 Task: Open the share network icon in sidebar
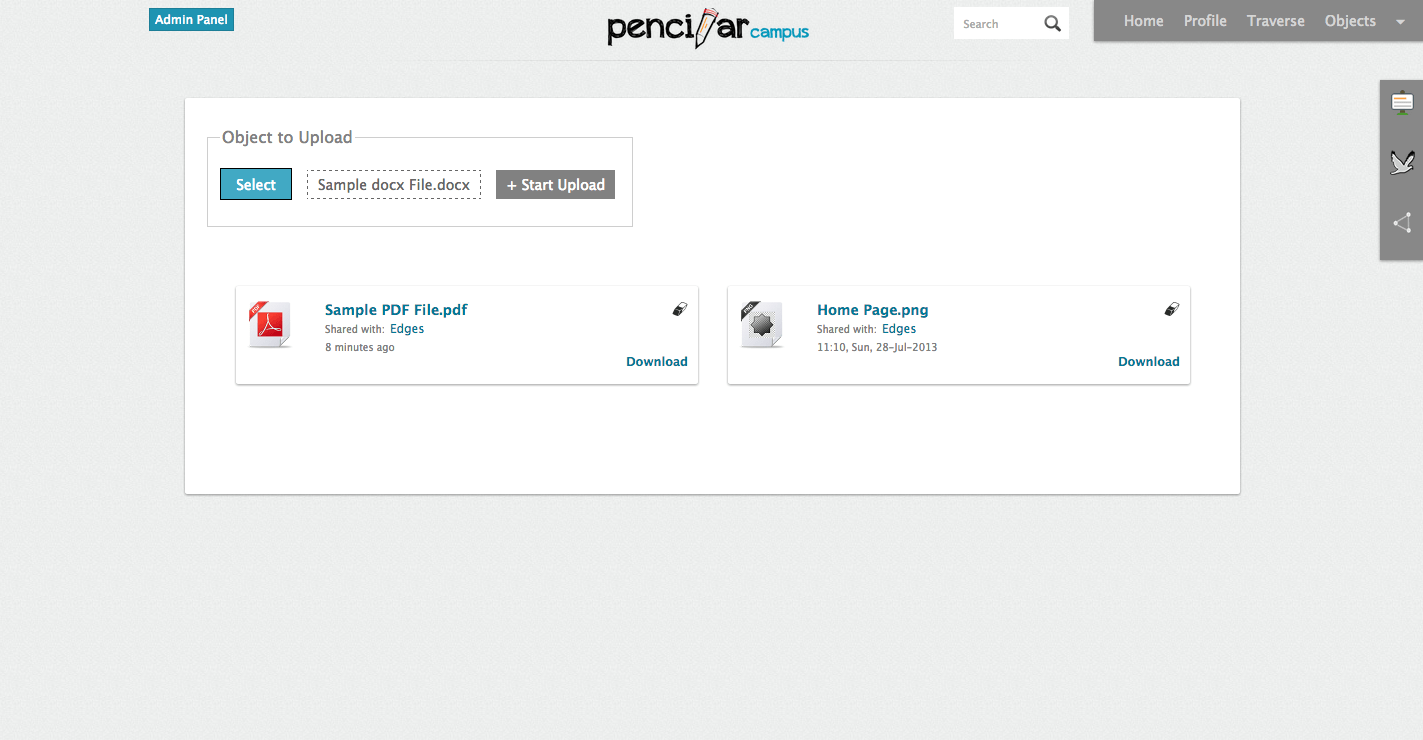(1402, 223)
